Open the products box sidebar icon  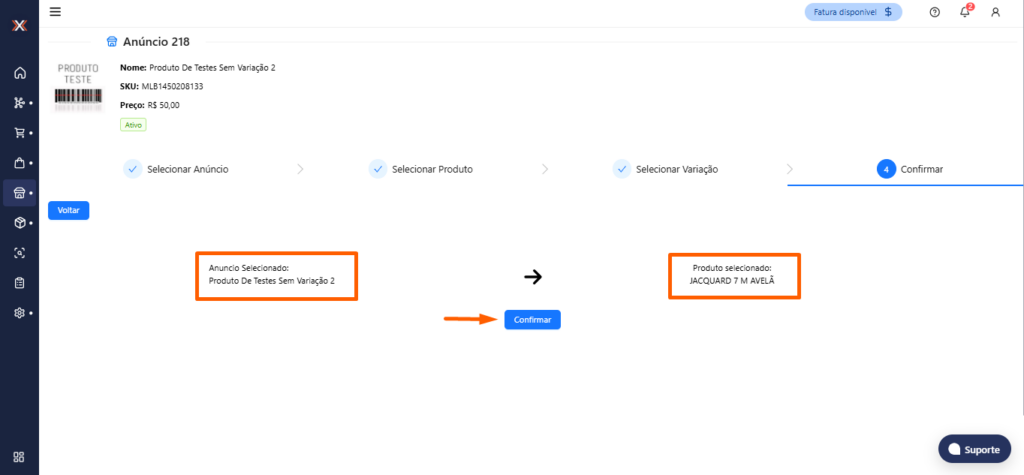click(x=19, y=223)
